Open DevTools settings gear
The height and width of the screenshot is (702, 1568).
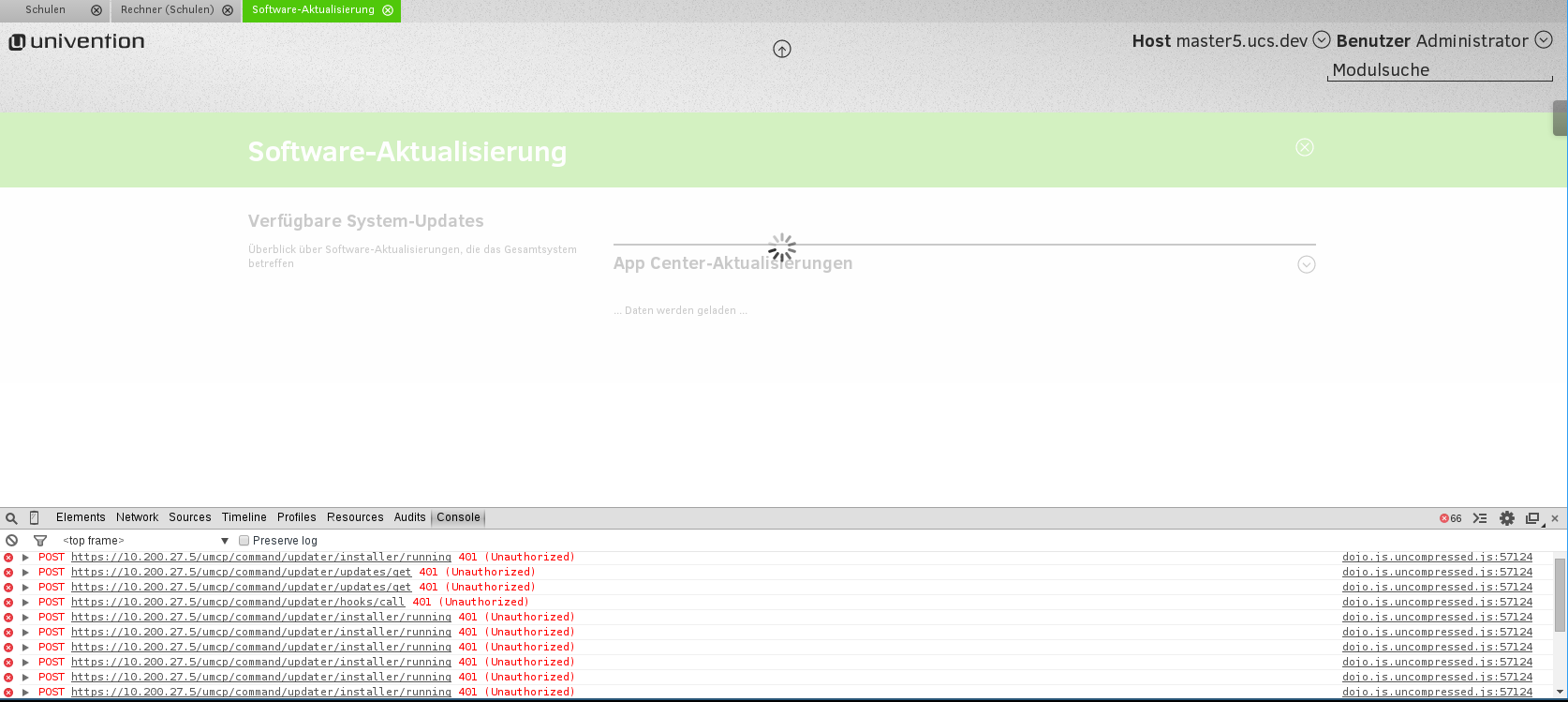[1507, 518]
